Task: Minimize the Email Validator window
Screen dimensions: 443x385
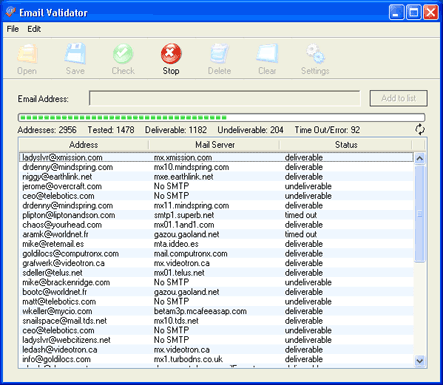Action: click(x=396, y=13)
